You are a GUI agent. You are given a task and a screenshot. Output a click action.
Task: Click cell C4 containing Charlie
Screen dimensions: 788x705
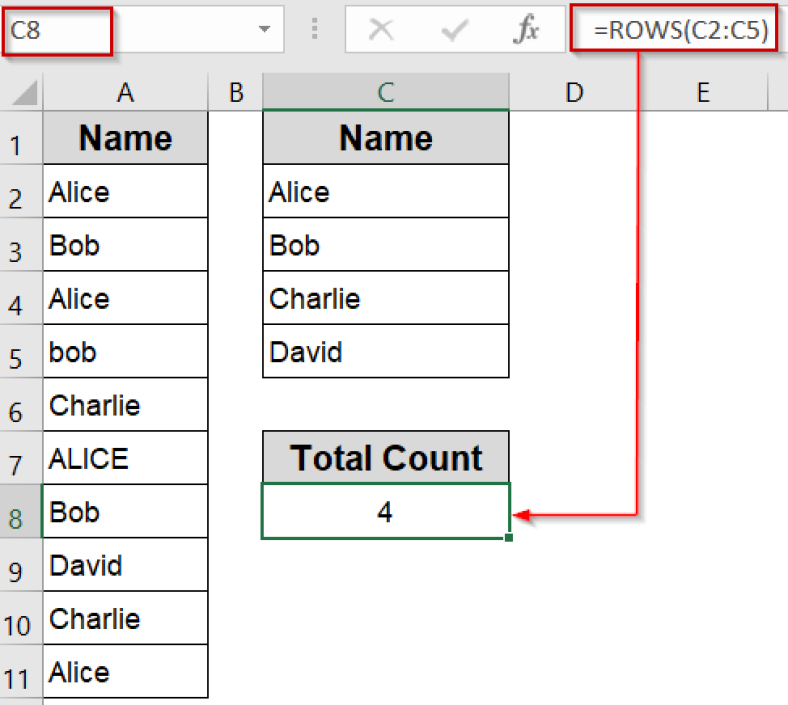pyautogui.click(x=385, y=298)
